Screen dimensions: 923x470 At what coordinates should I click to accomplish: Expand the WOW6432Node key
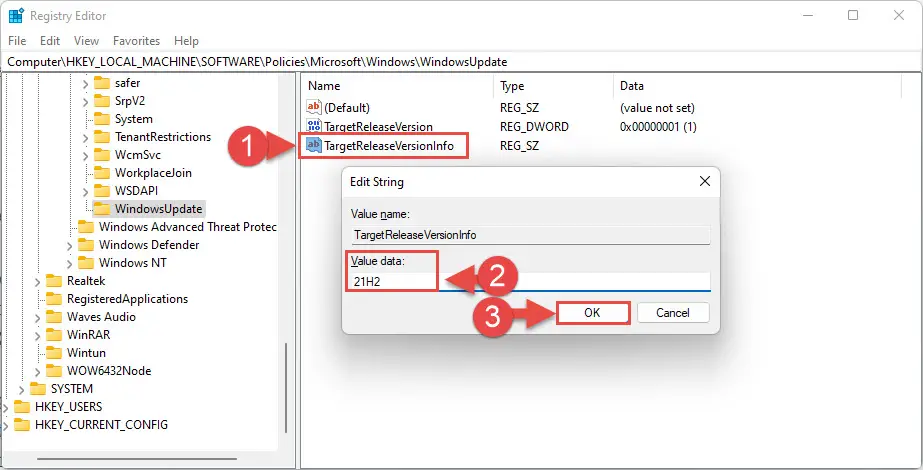point(38,371)
